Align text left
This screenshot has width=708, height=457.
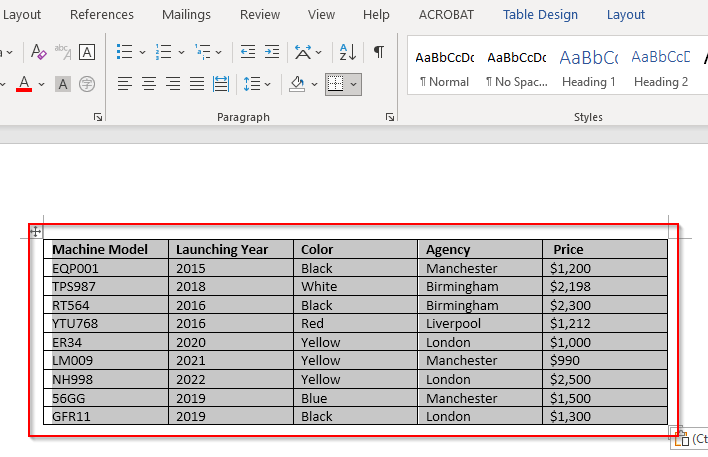[125, 84]
